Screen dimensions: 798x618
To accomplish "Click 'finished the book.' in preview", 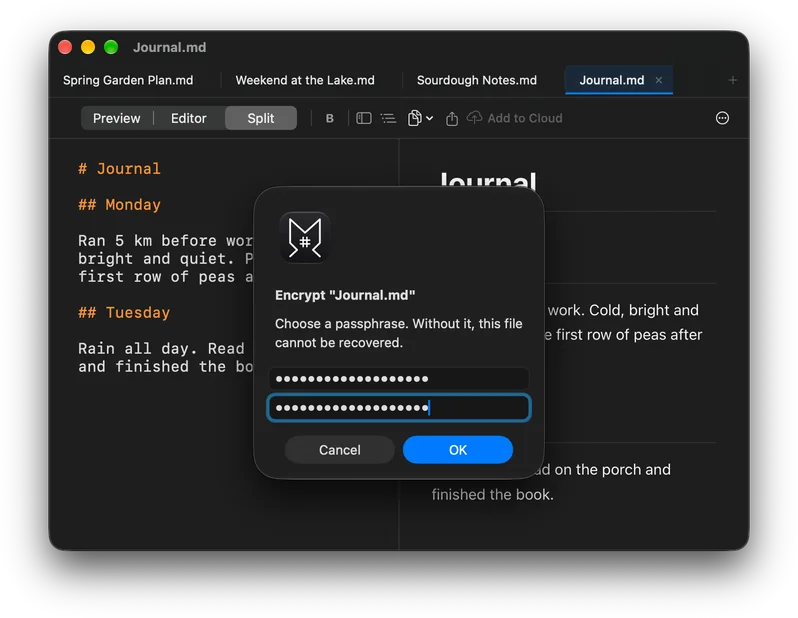I will [x=492, y=495].
